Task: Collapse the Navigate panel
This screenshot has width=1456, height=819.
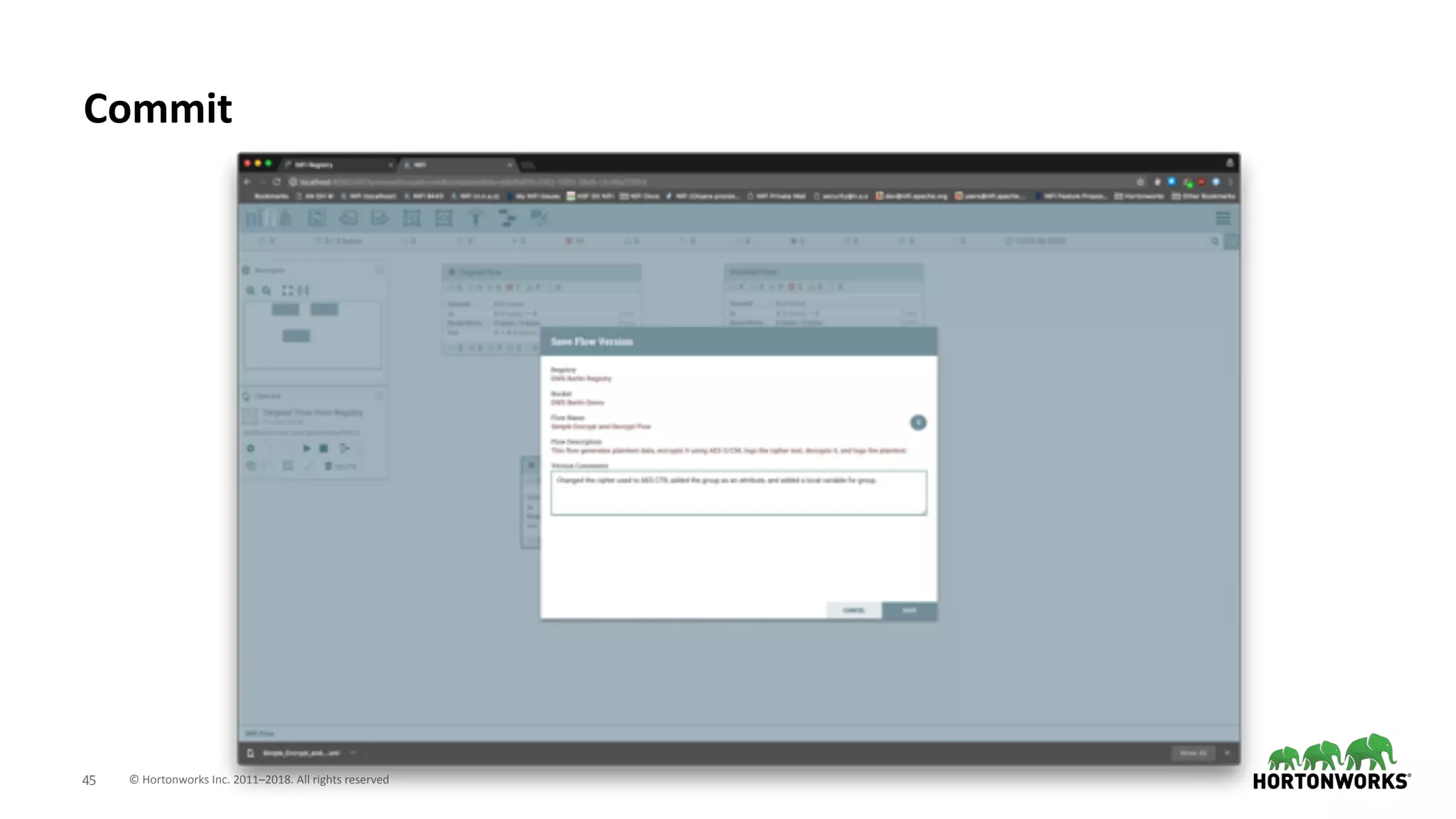Action: tap(379, 270)
